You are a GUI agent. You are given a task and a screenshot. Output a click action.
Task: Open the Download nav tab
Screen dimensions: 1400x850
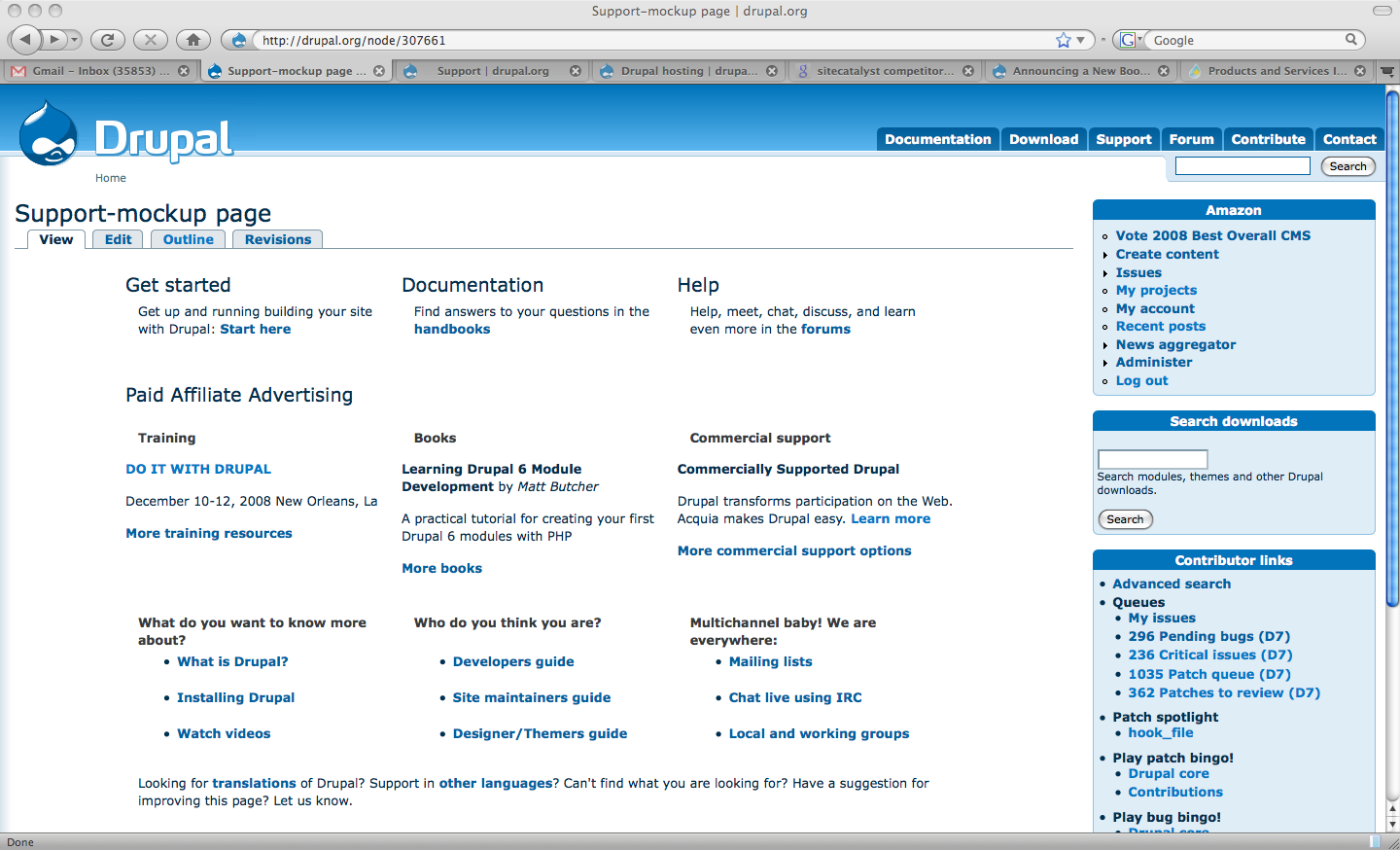pyautogui.click(x=1043, y=139)
